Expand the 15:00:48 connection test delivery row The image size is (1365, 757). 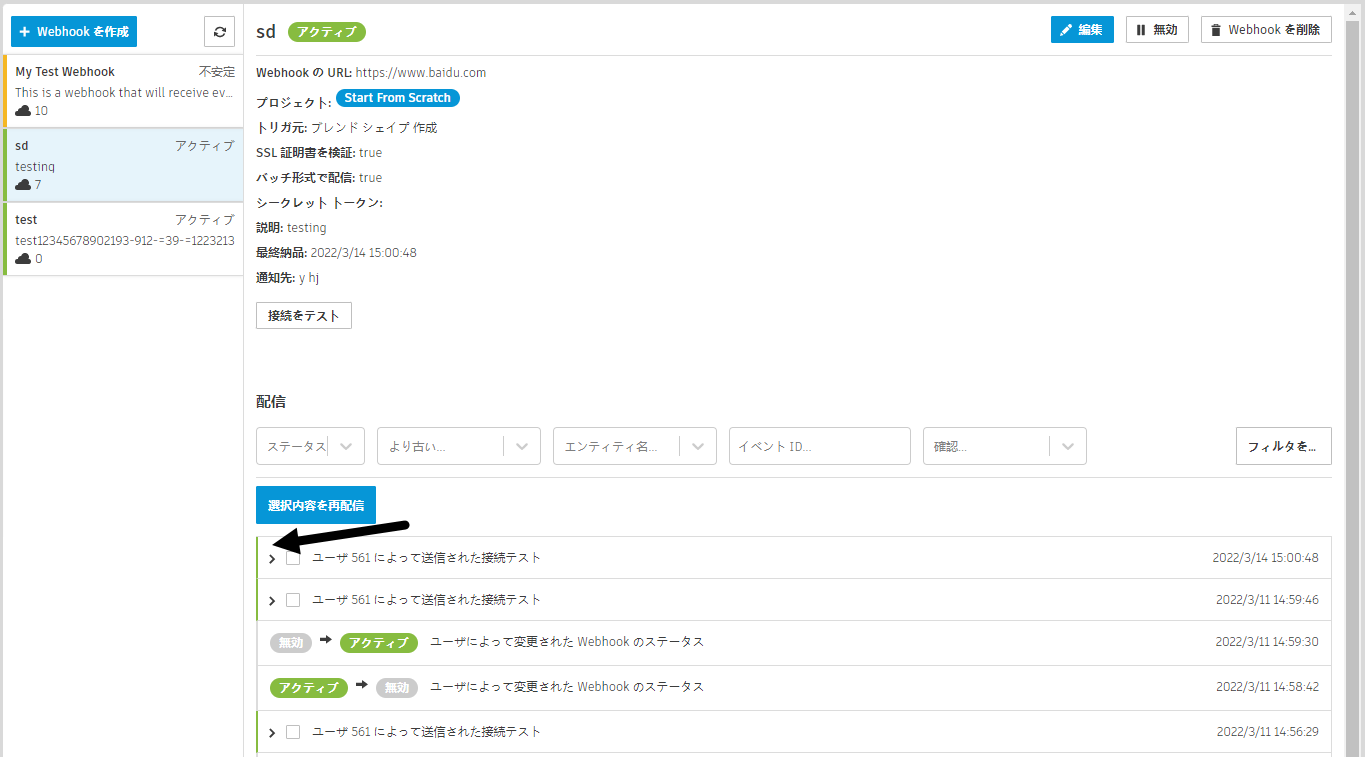tap(272, 559)
